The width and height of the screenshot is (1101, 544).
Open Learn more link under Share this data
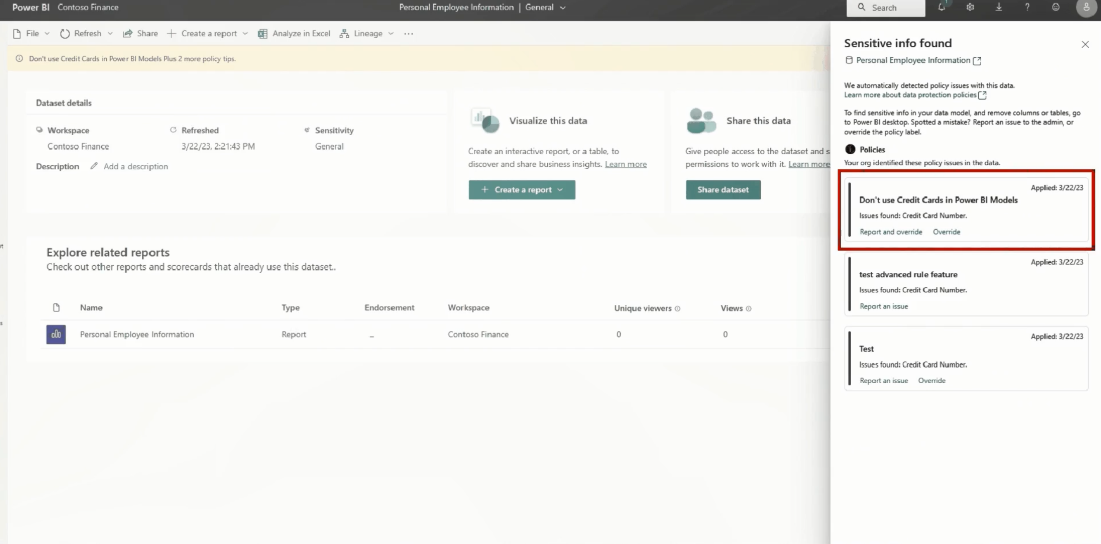(x=809, y=164)
